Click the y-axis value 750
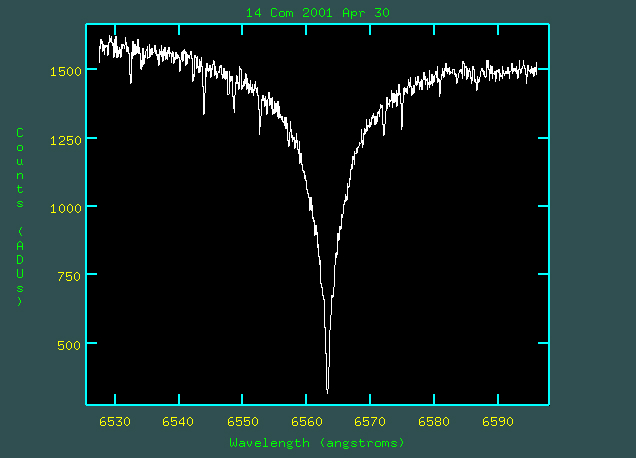This screenshot has width=636, height=458. [x=69, y=277]
